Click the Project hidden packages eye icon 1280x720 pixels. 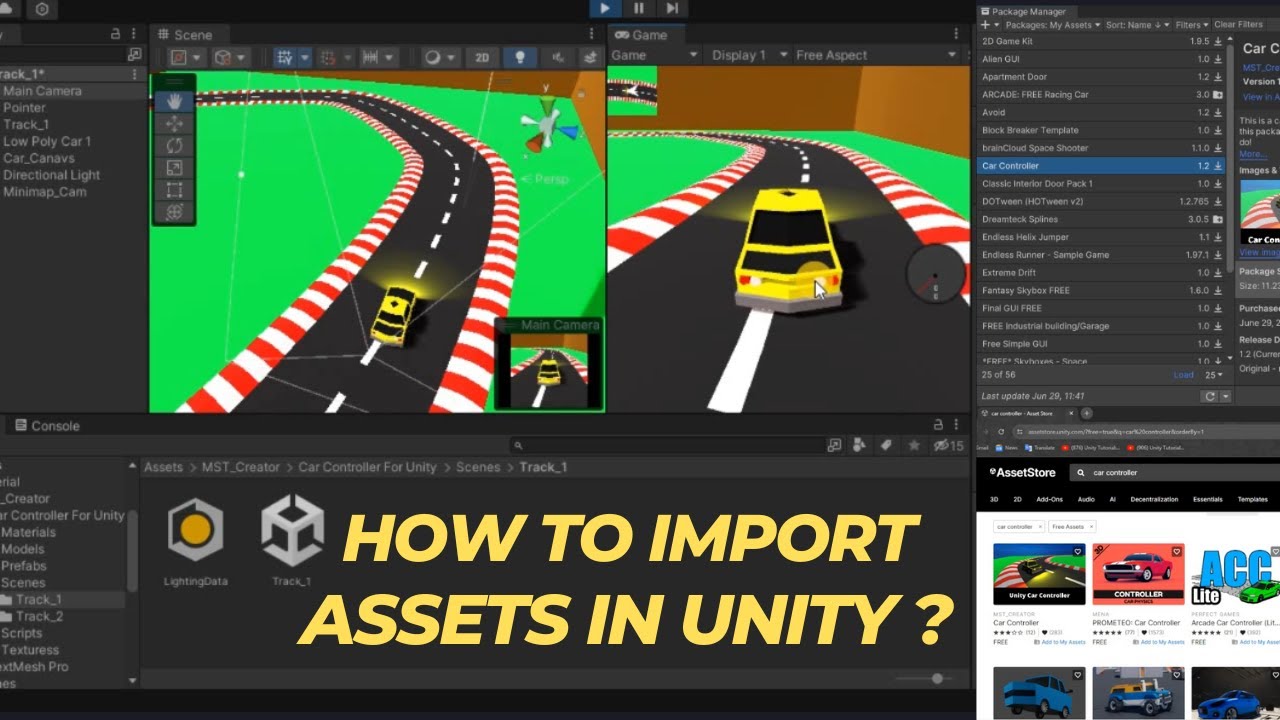(x=947, y=446)
